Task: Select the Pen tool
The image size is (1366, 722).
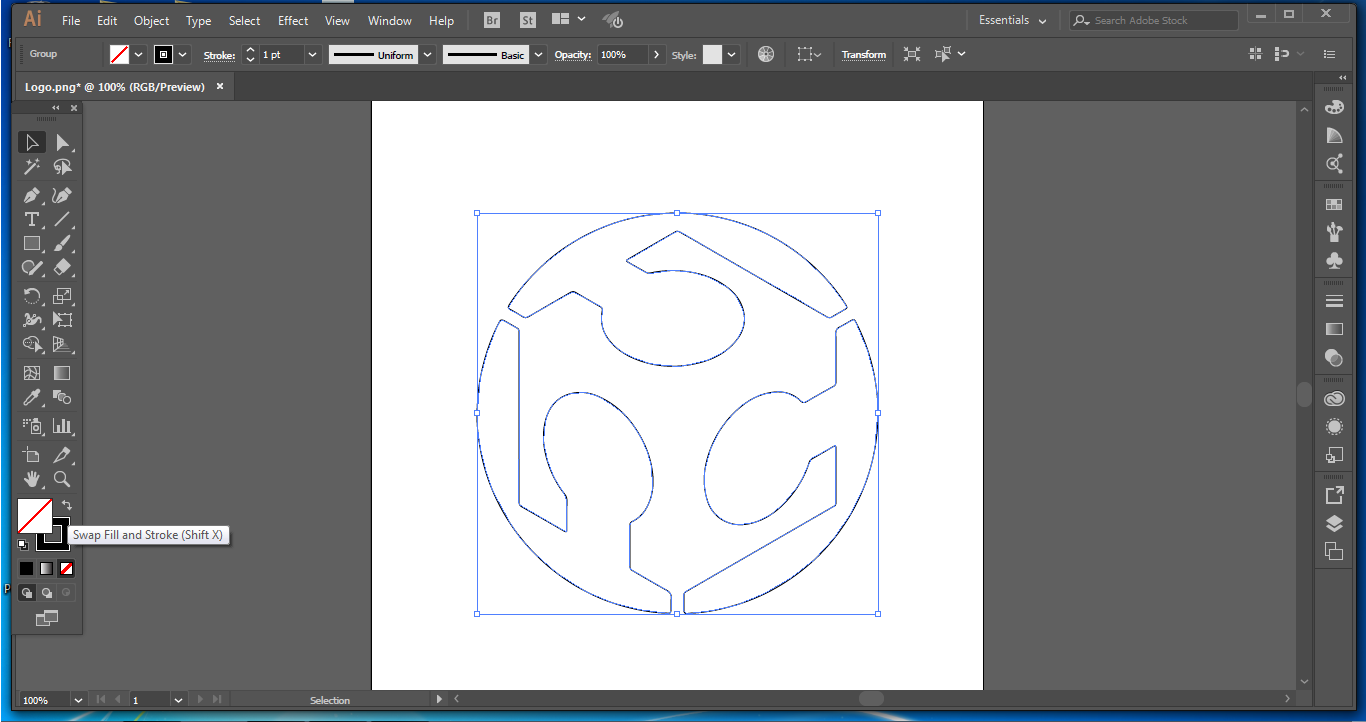Action: [32, 195]
